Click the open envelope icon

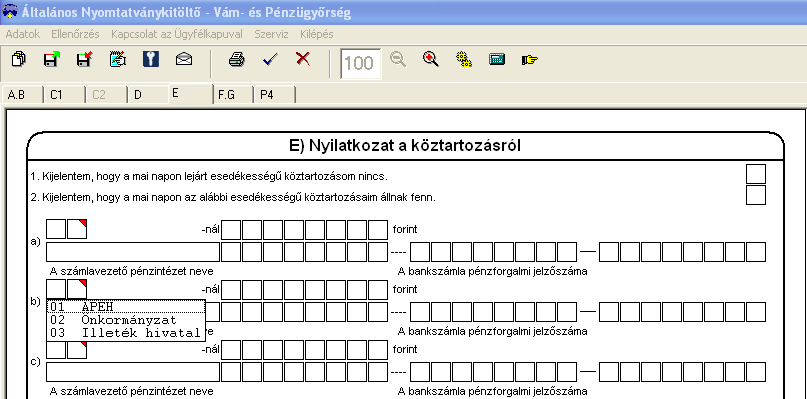tap(184, 59)
